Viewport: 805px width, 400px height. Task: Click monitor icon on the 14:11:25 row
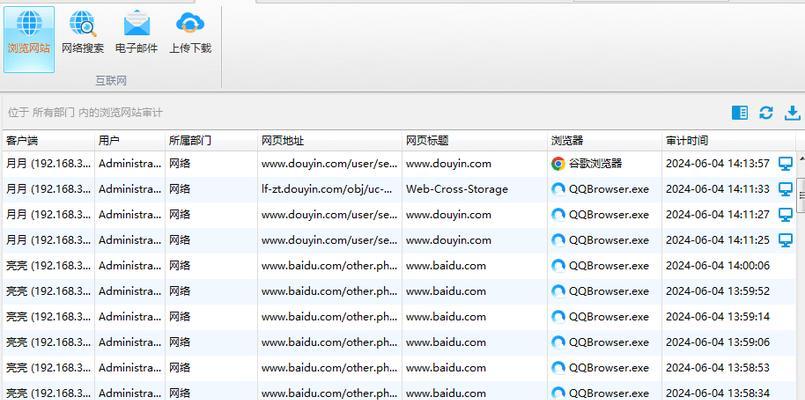(785, 240)
